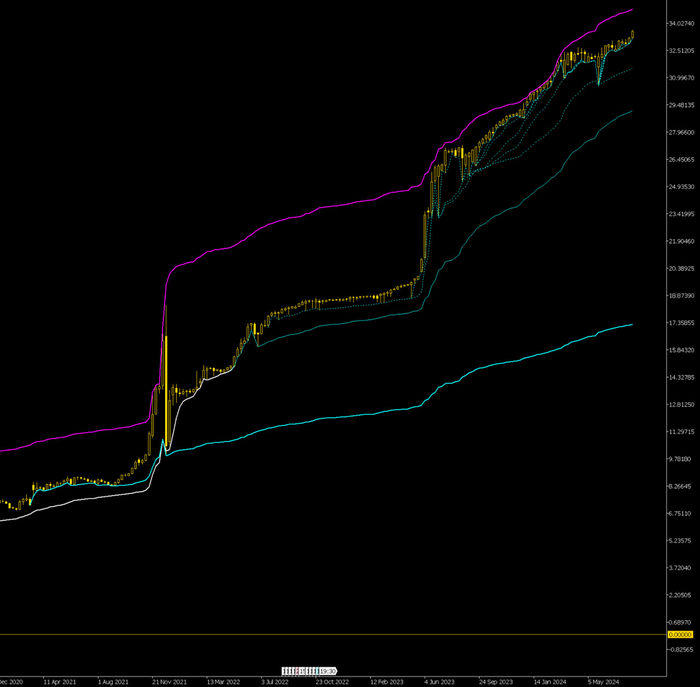The height and width of the screenshot is (687, 700).
Task: Select the yellow horizontal zero line
Action: (x=333, y=634)
